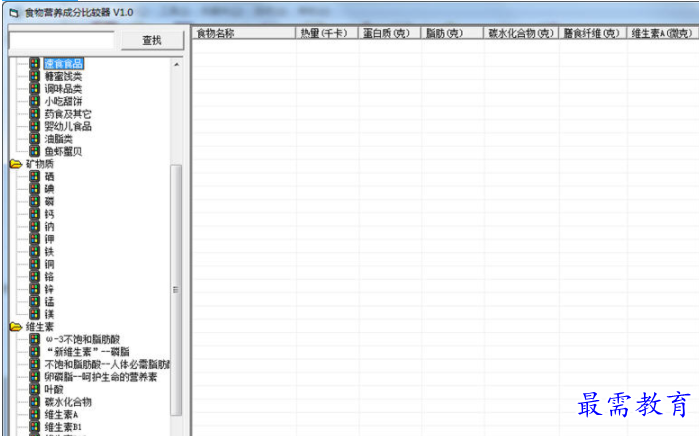Sort by the 食物名称 column header

click(x=244, y=33)
